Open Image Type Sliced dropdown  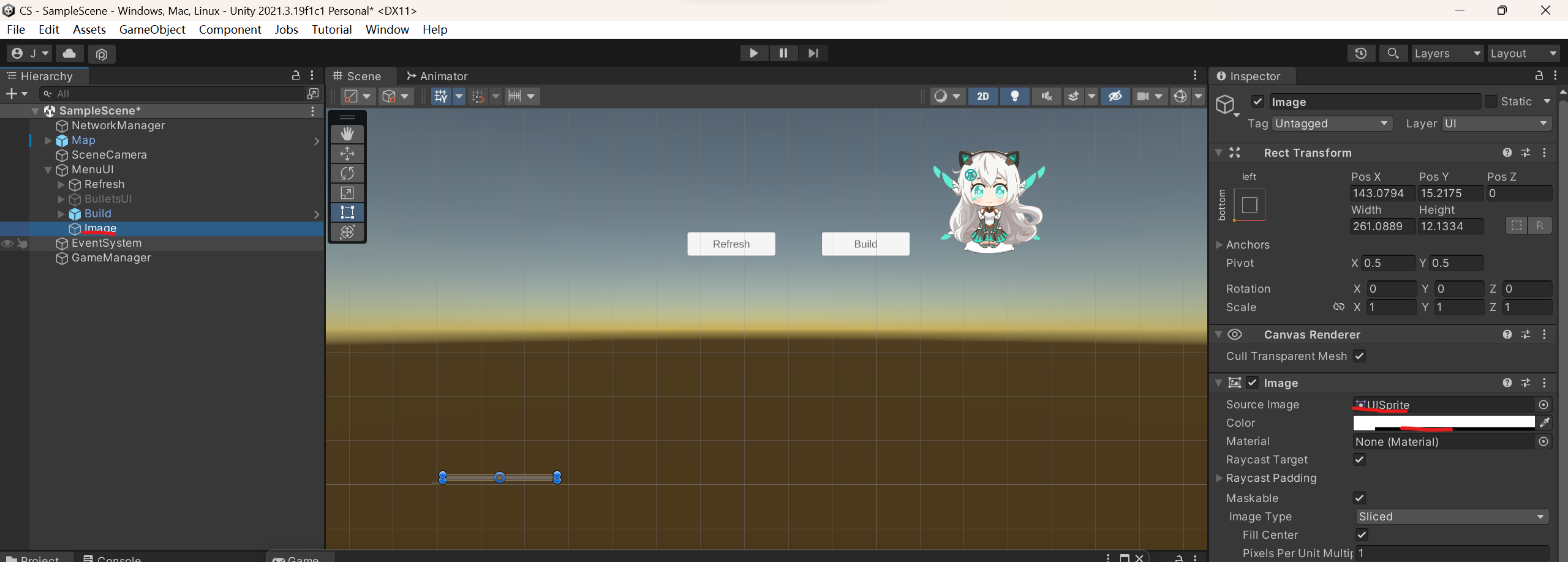1451,517
